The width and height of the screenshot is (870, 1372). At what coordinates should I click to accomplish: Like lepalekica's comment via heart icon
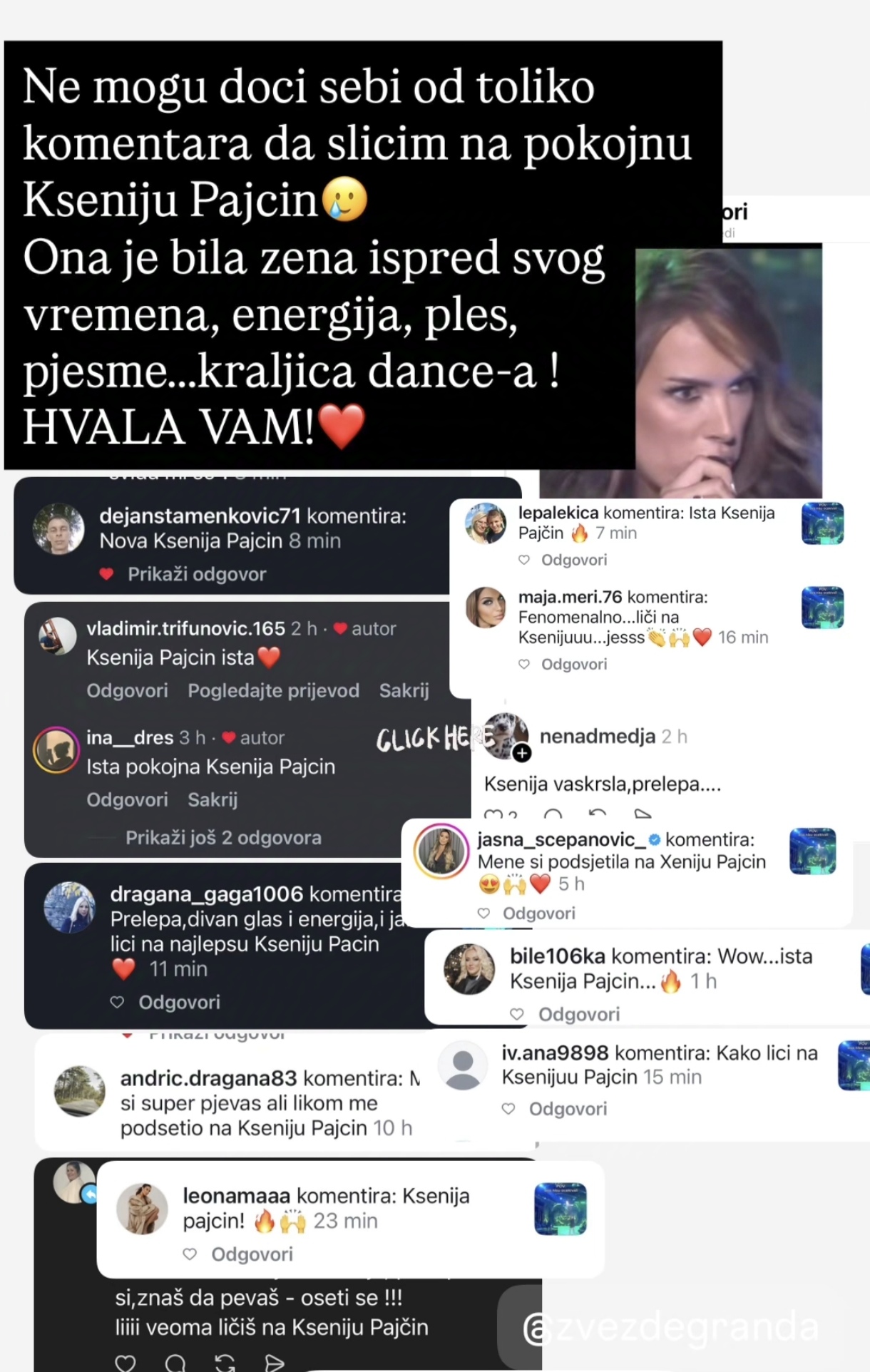524,560
